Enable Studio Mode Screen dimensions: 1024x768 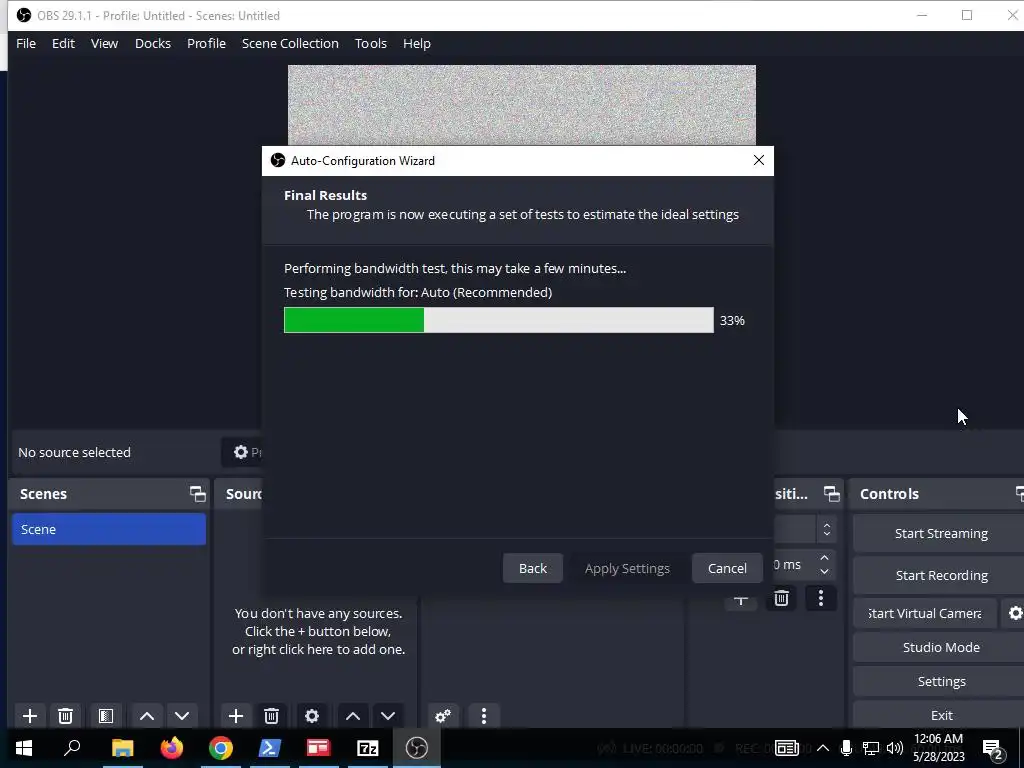pyautogui.click(x=940, y=647)
